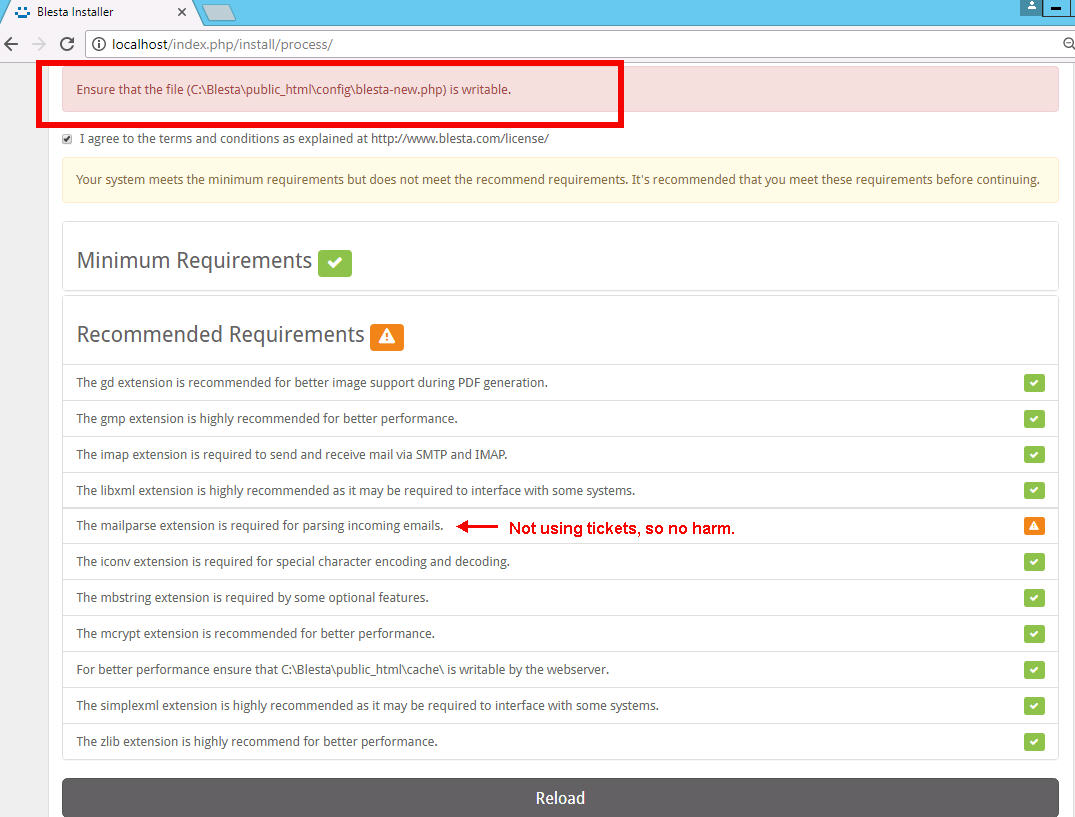Click the simplexml extension requirement text

pos(367,706)
